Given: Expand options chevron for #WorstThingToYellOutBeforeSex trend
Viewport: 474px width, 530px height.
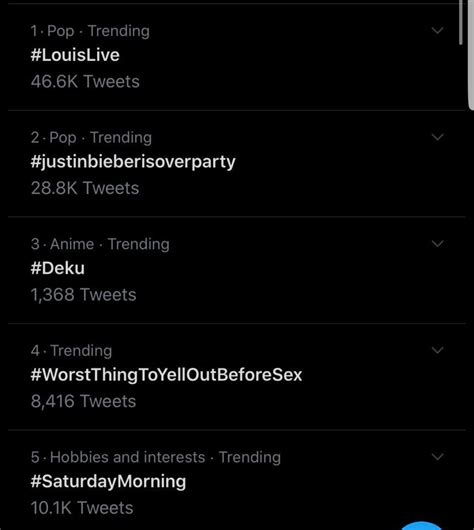Looking at the screenshot, I should click(x=437, y=350).
